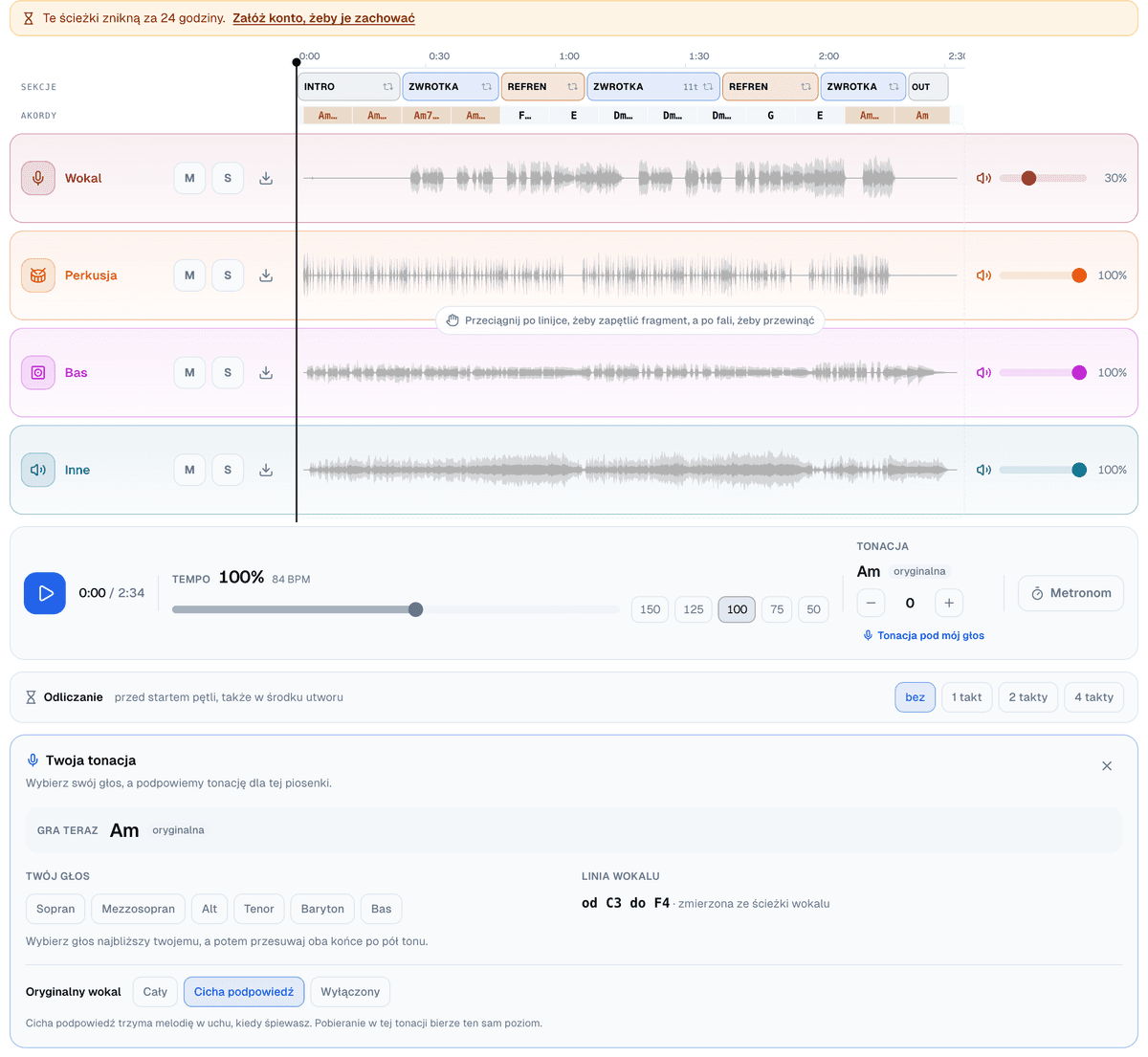
Task: Loop the first REFREN section
Action: click(x=572, y=87)
